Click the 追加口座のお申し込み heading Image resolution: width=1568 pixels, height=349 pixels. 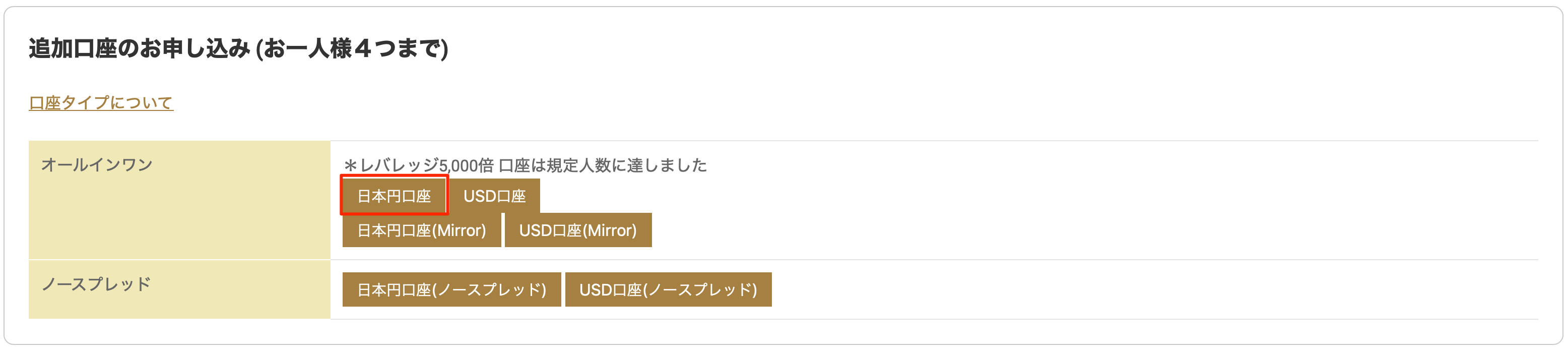[140, 48]
